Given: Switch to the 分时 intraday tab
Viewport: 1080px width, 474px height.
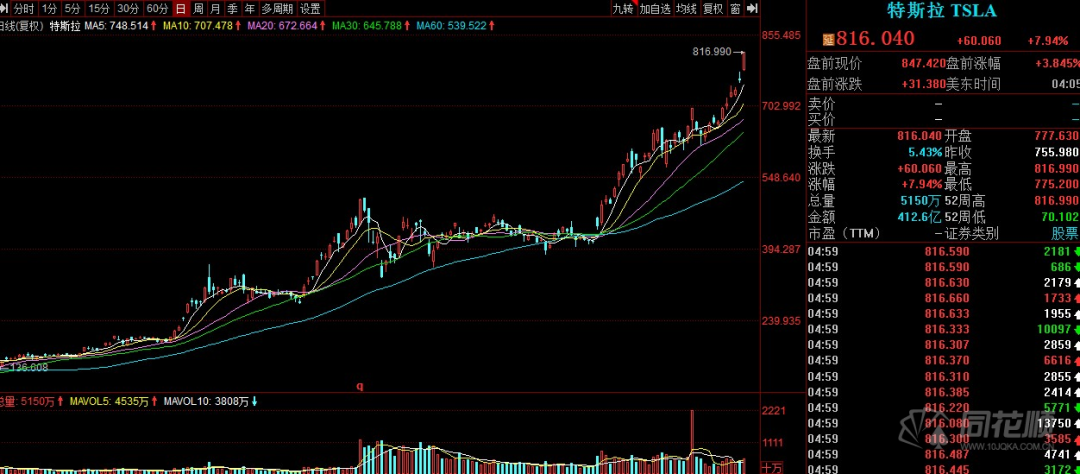Looking at the screenshot, I should [23, 9].
